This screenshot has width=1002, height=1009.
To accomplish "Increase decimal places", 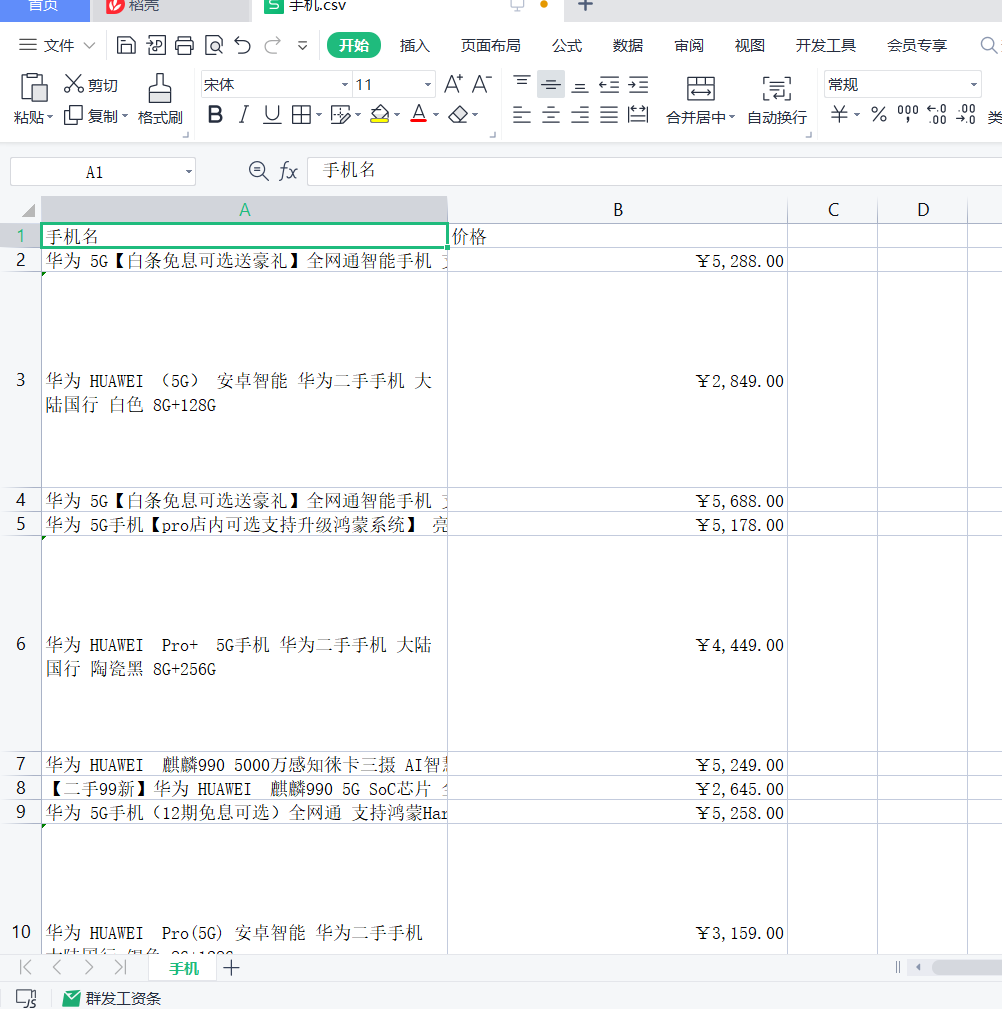I will coord(937,115).
